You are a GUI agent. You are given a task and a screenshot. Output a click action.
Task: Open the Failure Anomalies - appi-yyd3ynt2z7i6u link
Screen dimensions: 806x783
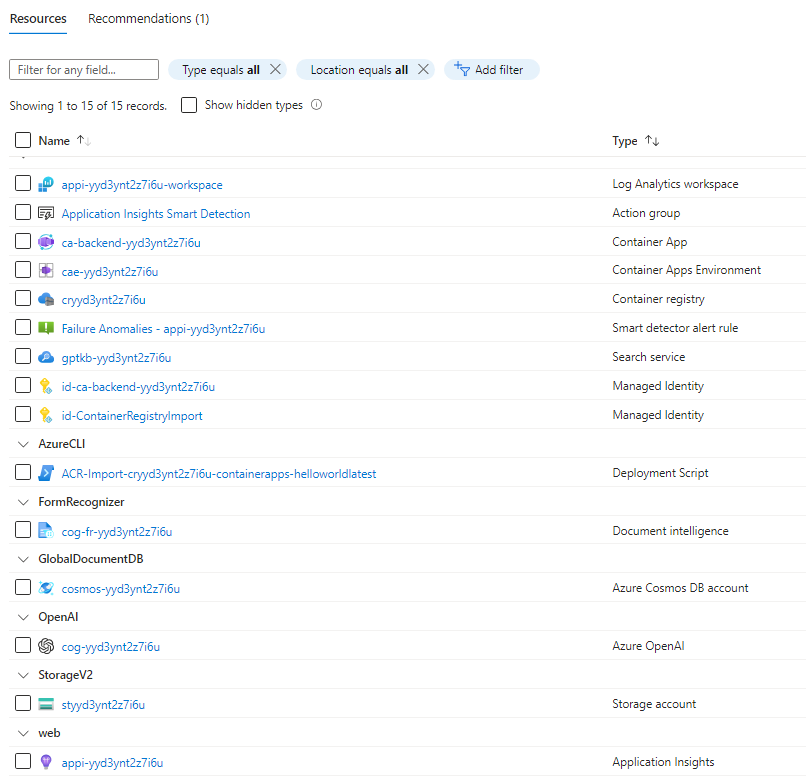pos(163,329)
